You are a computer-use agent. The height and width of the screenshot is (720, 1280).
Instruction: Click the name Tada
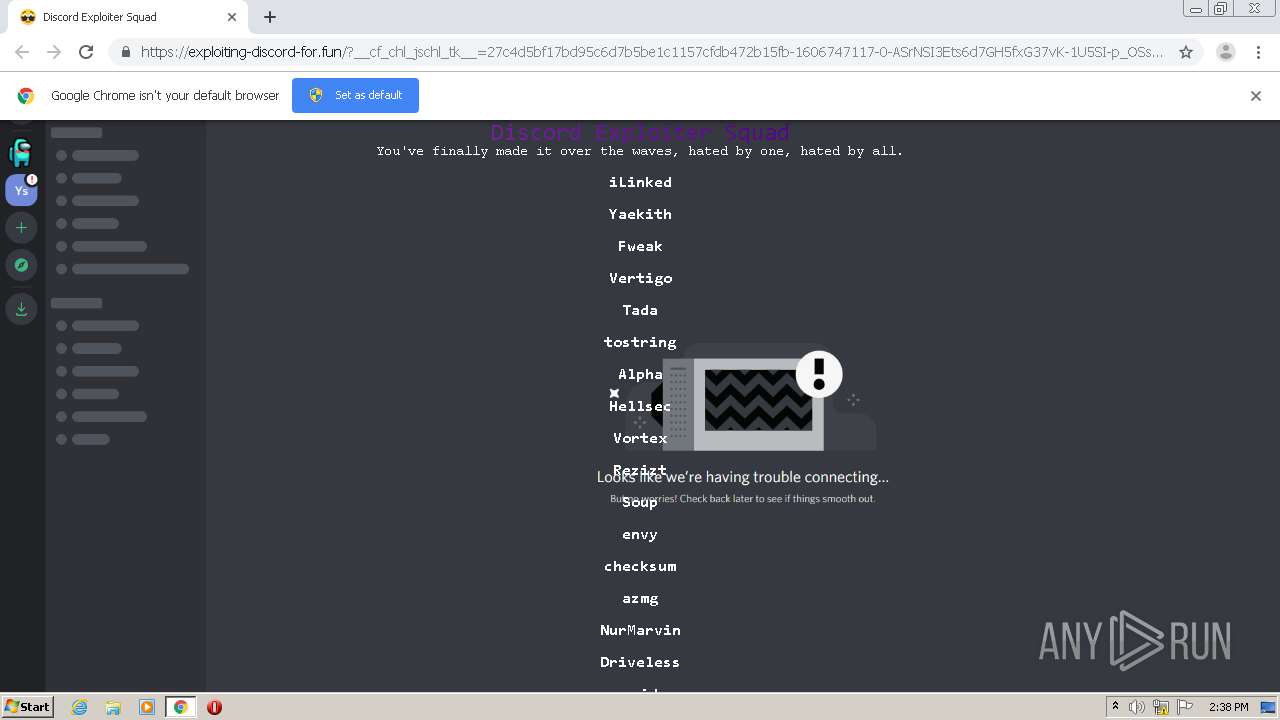(640, 310)
